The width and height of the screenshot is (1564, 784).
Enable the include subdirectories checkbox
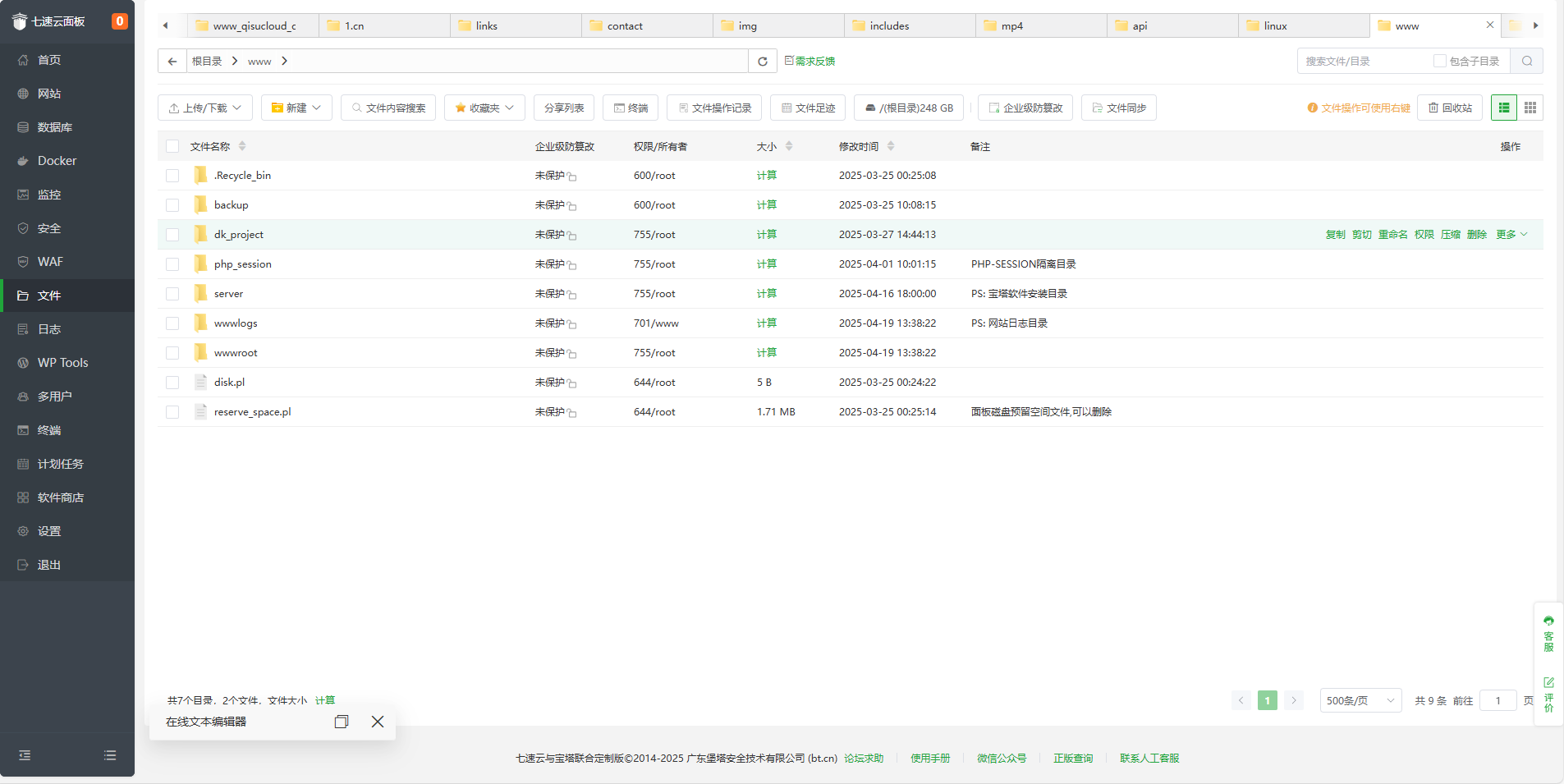click(x=1440, y=61)
